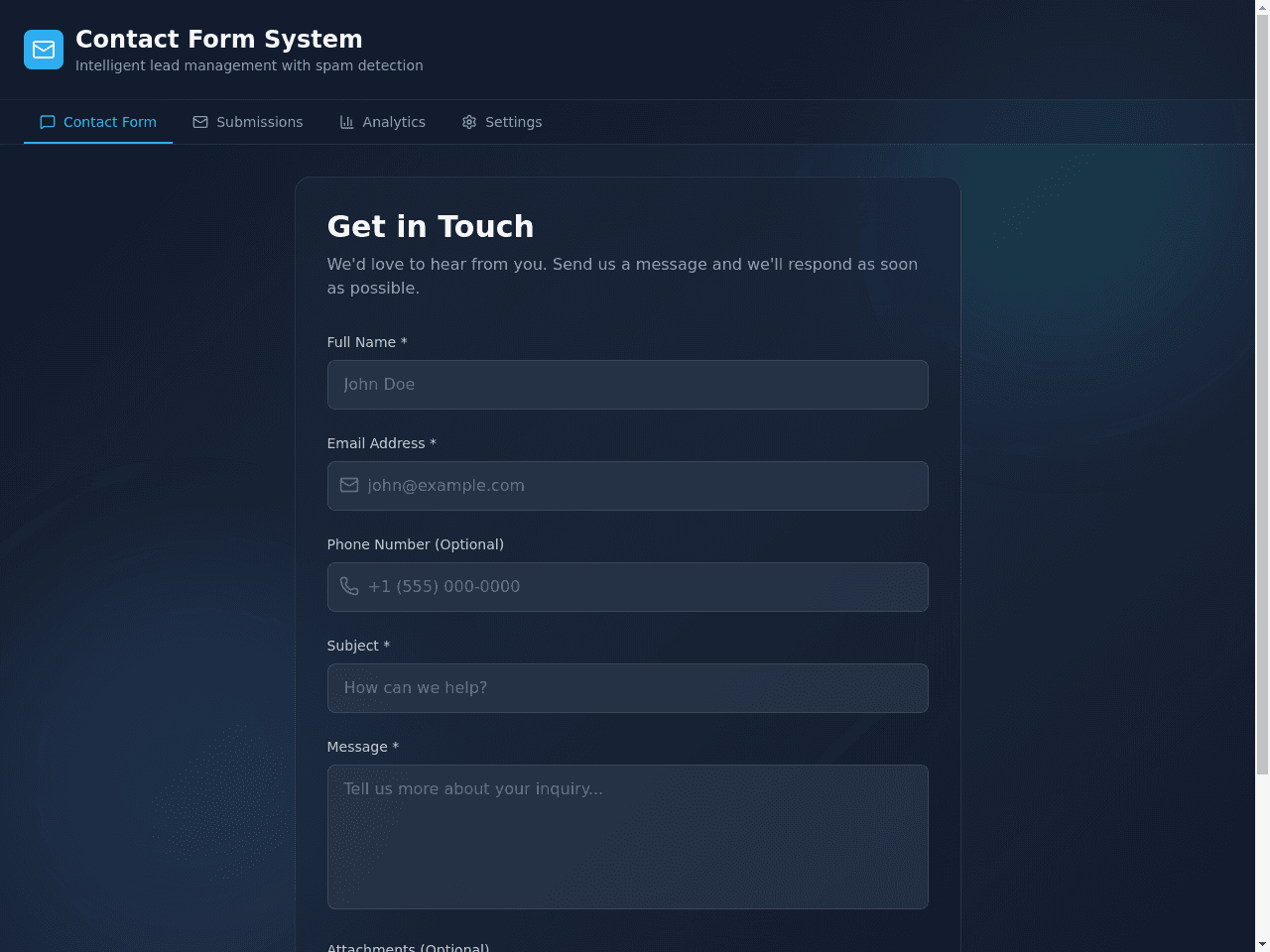
Task: Click into the Subject input field
Action: point(628,688)
